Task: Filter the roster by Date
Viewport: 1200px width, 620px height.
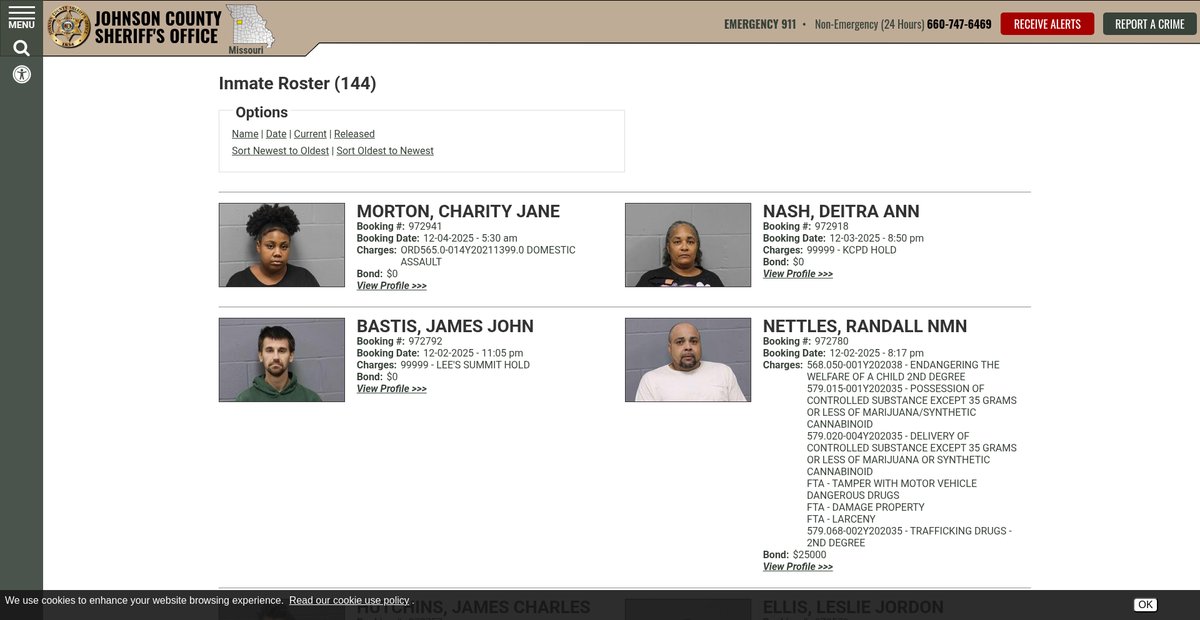Action: click(x=276, y=134)
